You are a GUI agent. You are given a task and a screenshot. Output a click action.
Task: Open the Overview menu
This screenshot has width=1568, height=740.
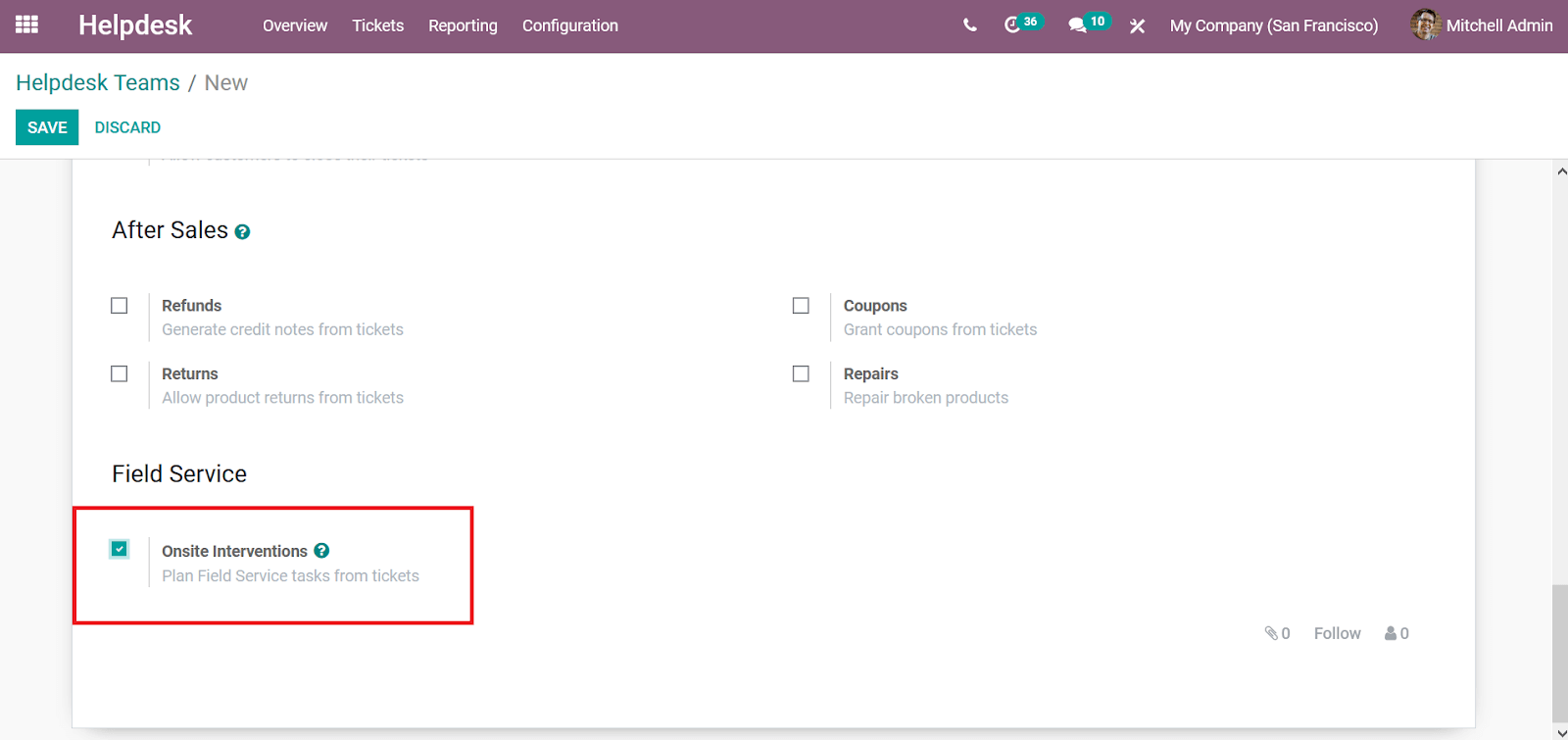coord(295,25)
